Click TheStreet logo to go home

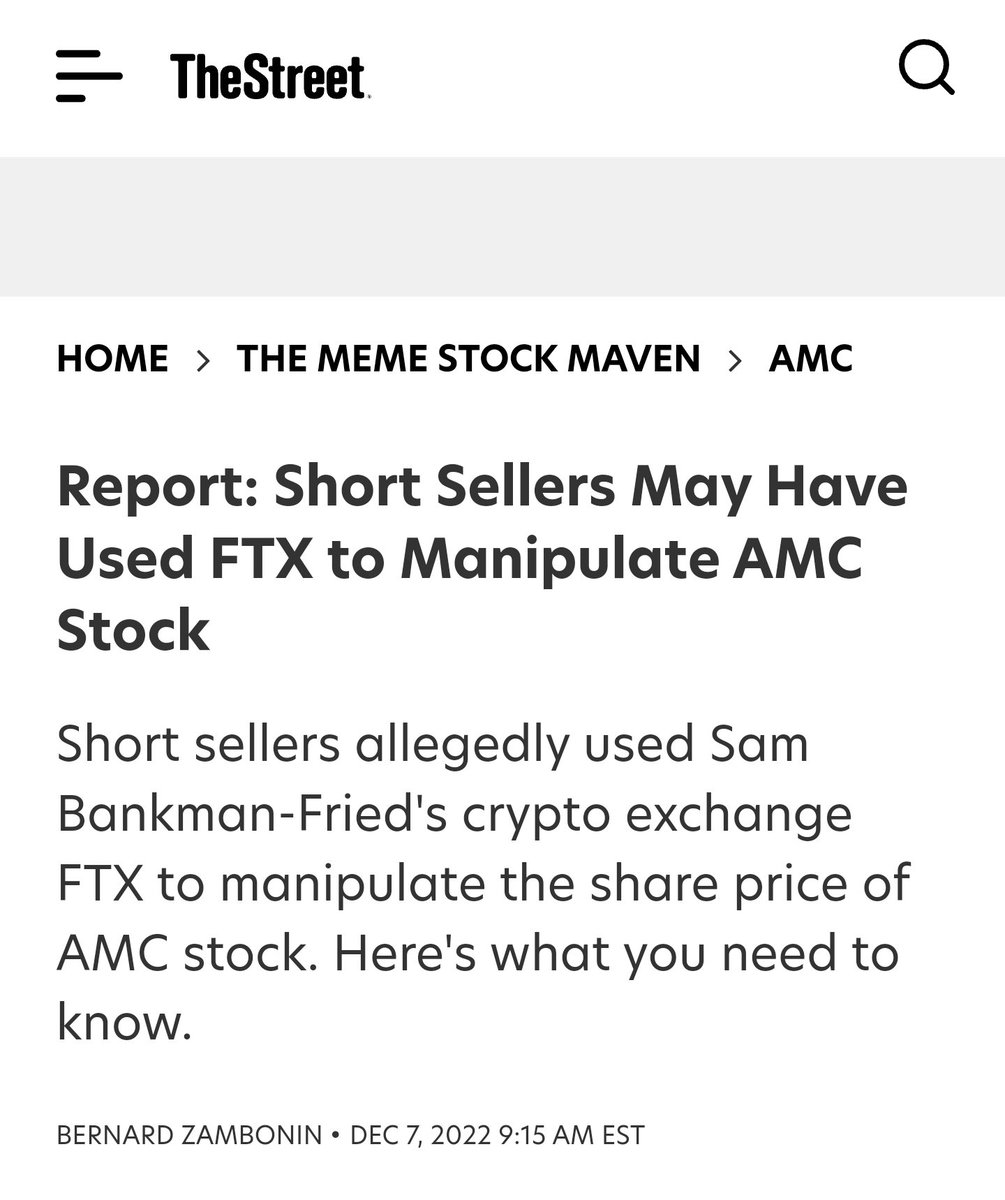(x=269, y=77)
